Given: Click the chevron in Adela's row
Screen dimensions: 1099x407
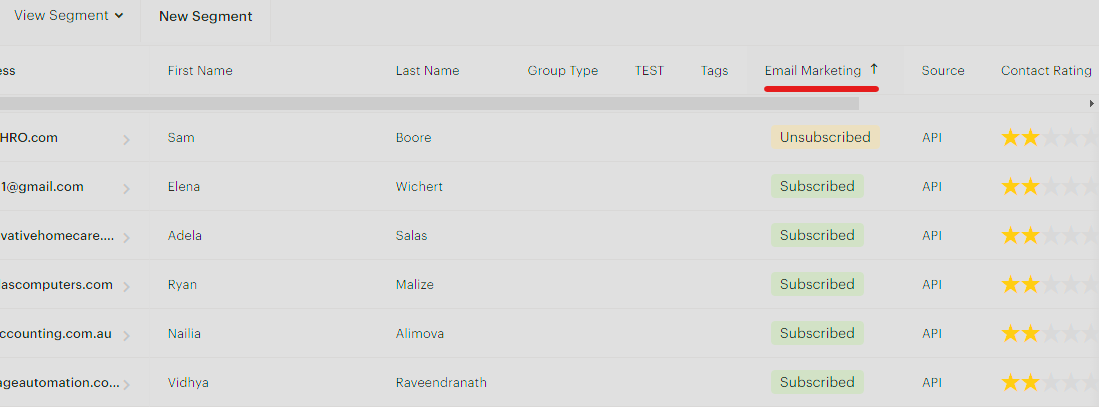Looking at the screenshot, I should (126, 237).
